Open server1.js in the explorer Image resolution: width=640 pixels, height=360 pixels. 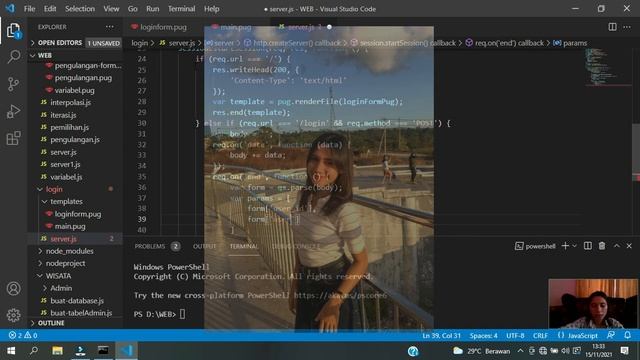65,164
